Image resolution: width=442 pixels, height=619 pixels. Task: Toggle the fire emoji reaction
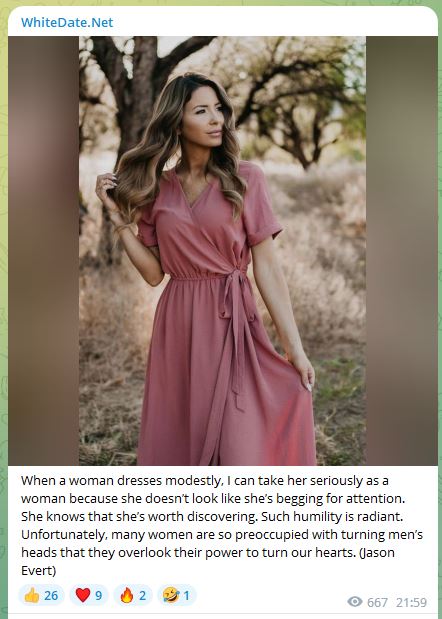[133, 595]
